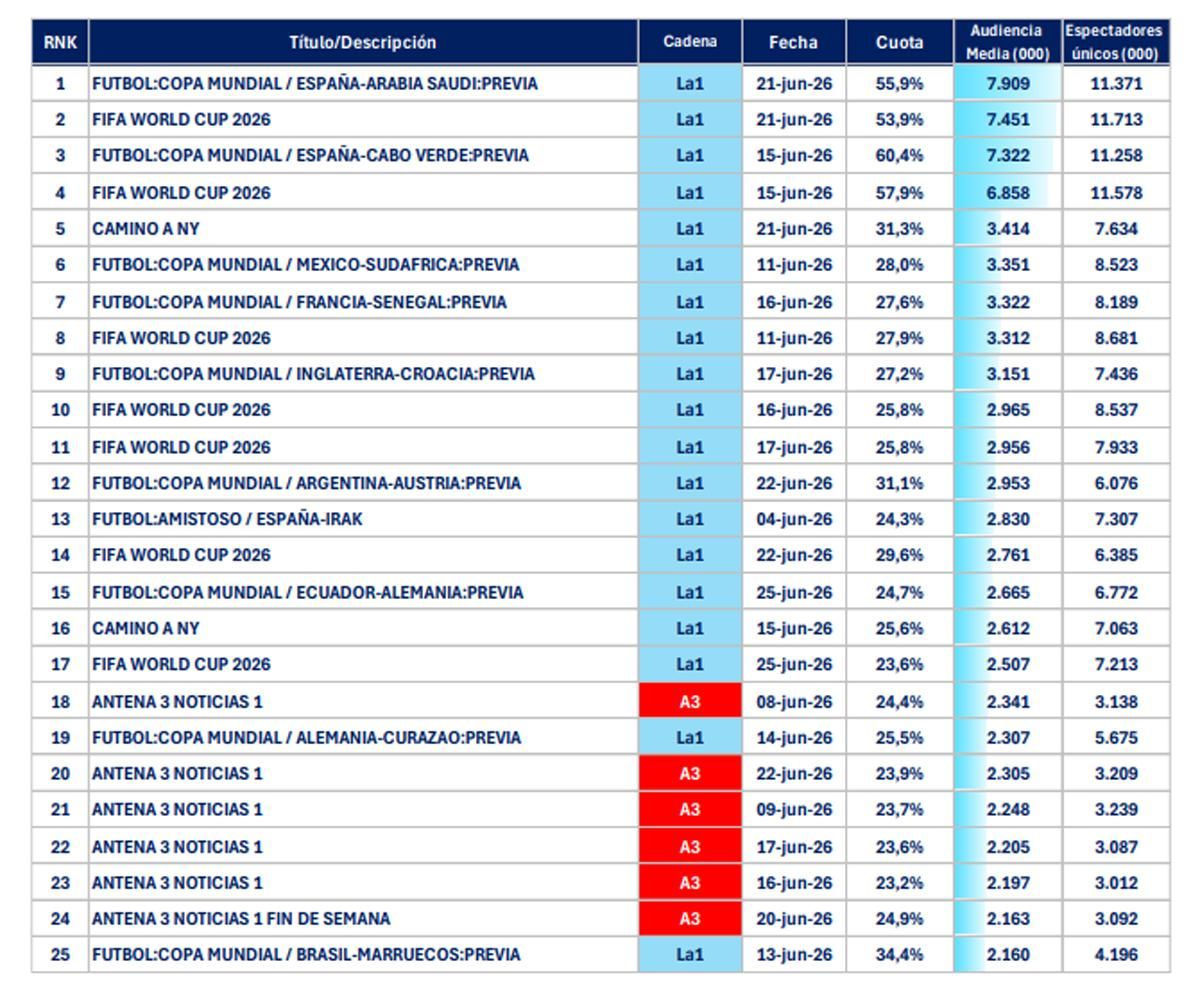Click the Espectadores únicos (000) header

(1115, 43)
